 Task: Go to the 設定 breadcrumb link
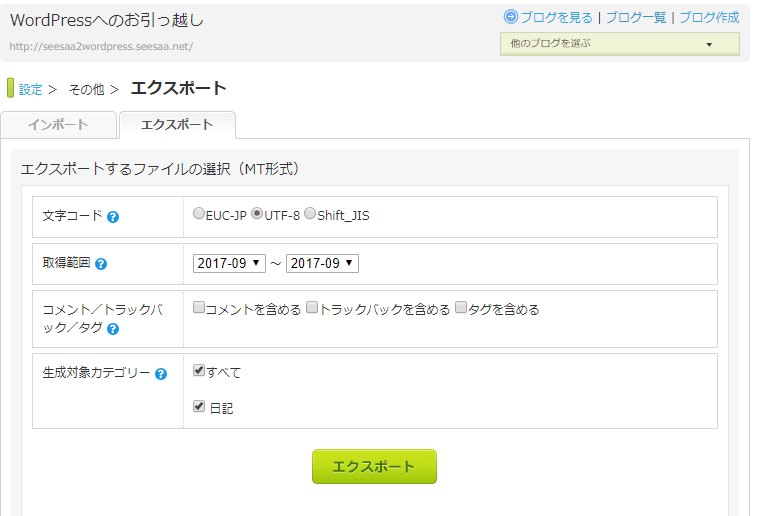click(31, 89)
